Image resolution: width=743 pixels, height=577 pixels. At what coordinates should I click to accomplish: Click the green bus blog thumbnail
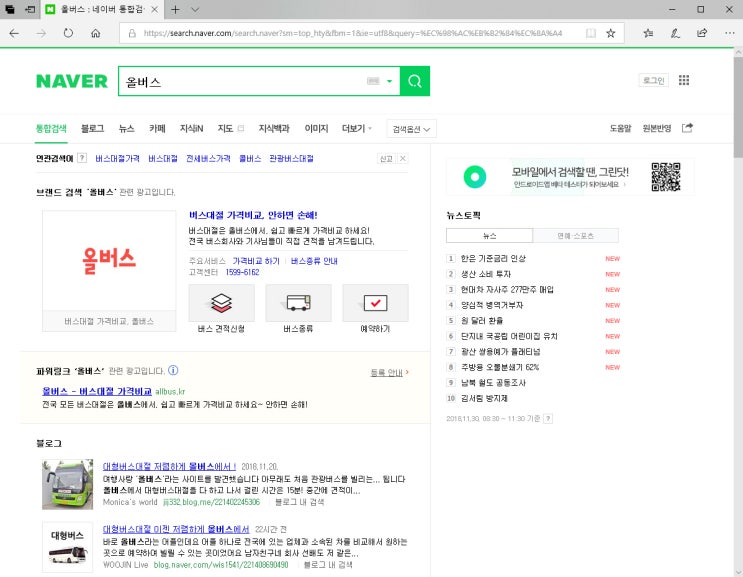tap(68, 484)
